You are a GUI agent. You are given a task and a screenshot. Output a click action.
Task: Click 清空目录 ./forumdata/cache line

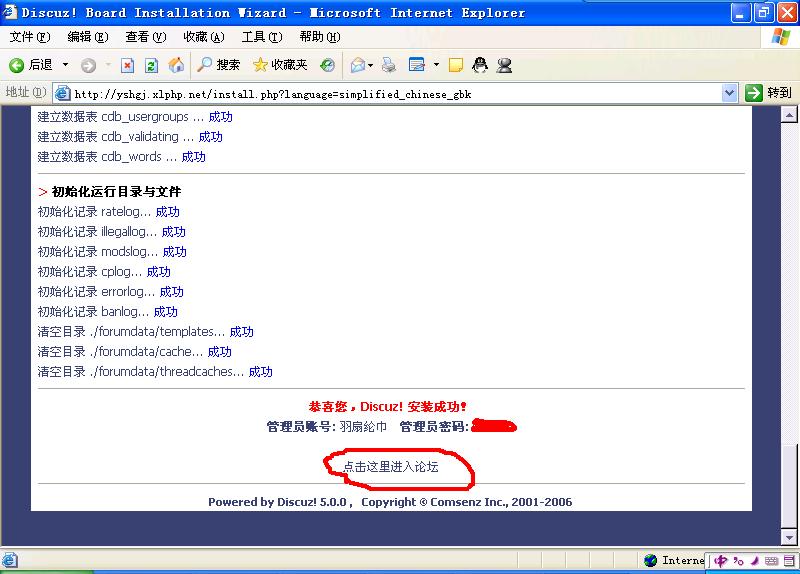click(134, 352)
